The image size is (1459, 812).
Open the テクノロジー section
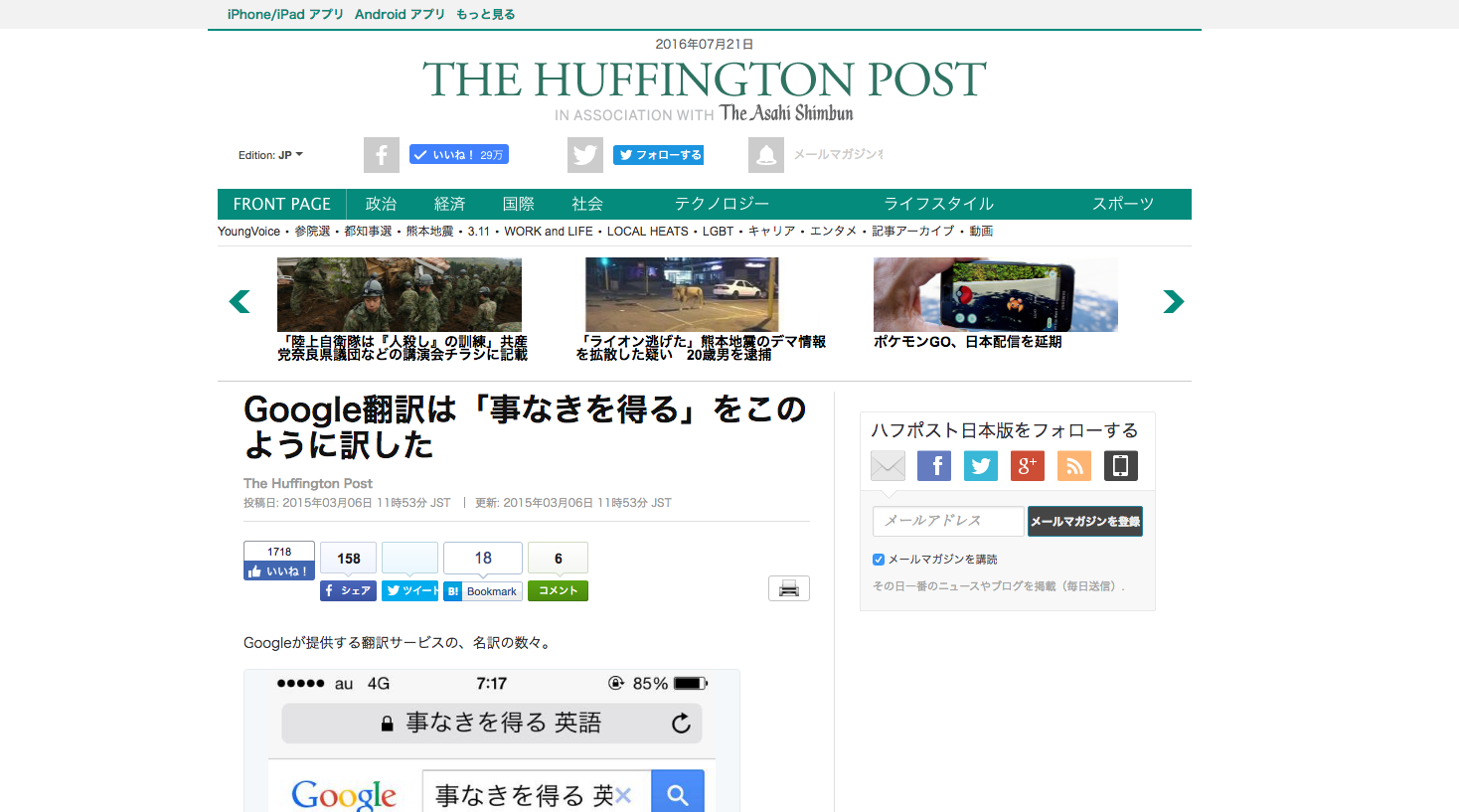pyautogui.click(x=722, y=204)
